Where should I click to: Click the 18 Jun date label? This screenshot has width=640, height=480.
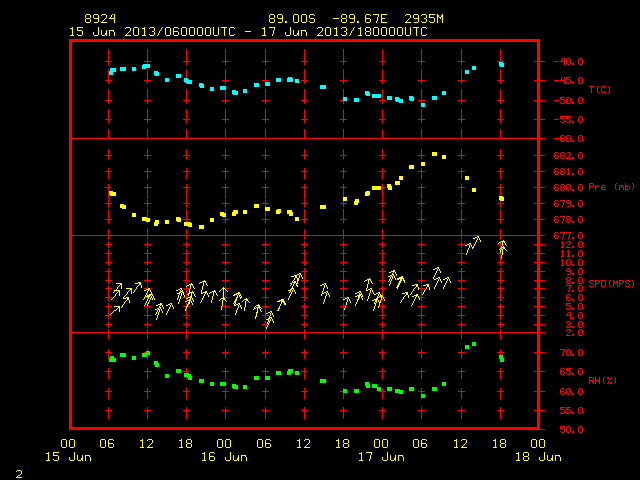coord(538,457)
